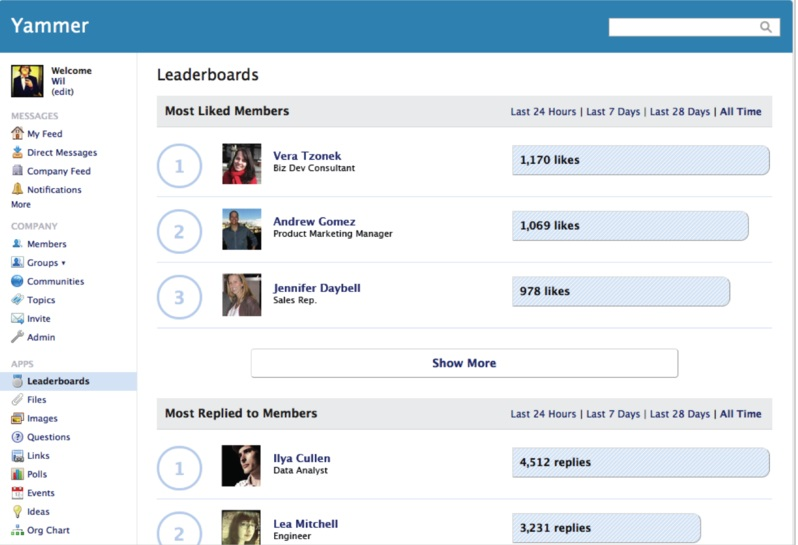Click the Events calendar icon
This screenshot has width=798, height=545.
click(x=17, y=493)
